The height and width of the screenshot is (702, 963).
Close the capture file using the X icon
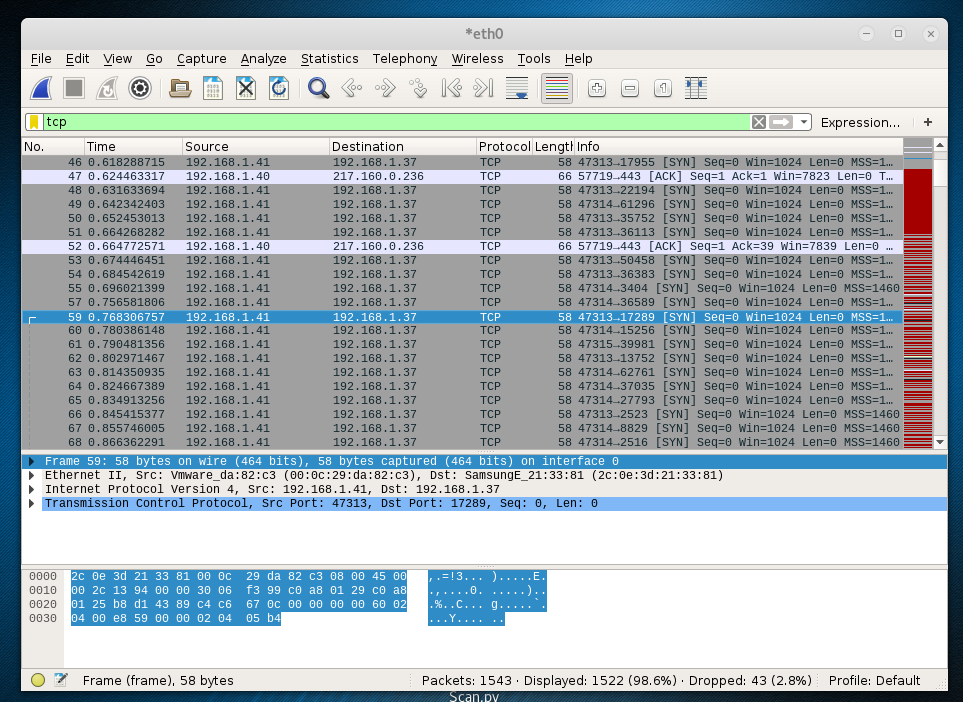[x=246, y=88]
